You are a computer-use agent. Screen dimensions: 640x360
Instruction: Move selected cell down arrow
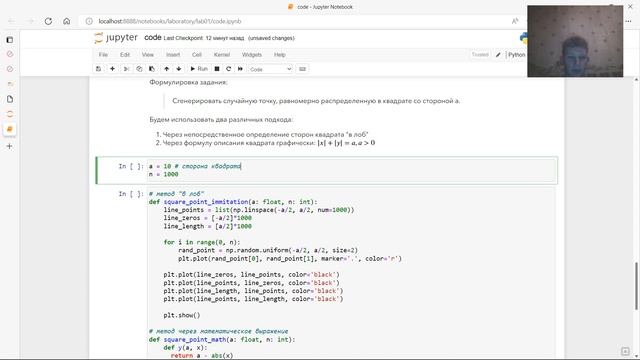pyautogui.click(x=179, y=69)
